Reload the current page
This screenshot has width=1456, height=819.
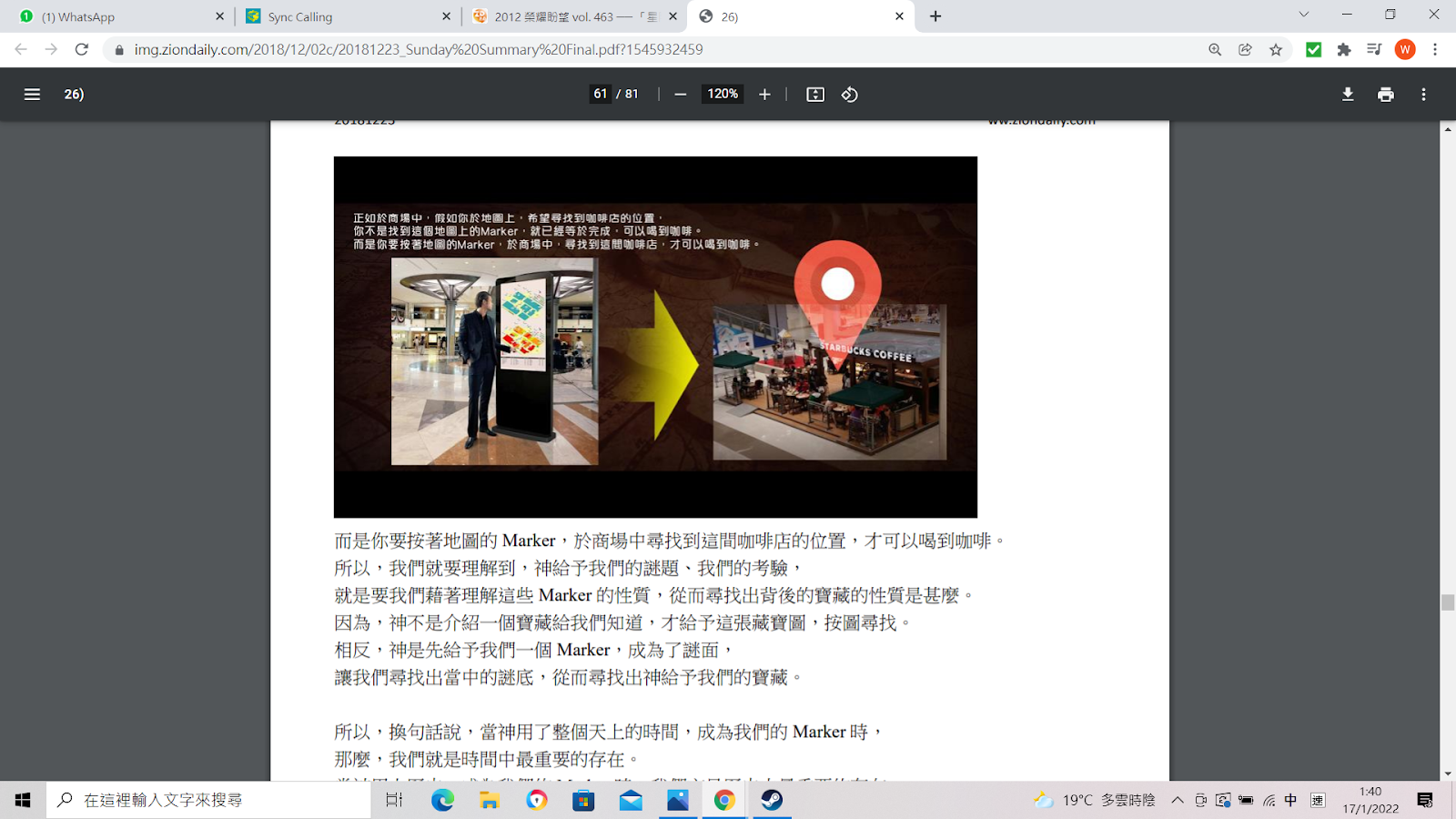coord(82,49)
